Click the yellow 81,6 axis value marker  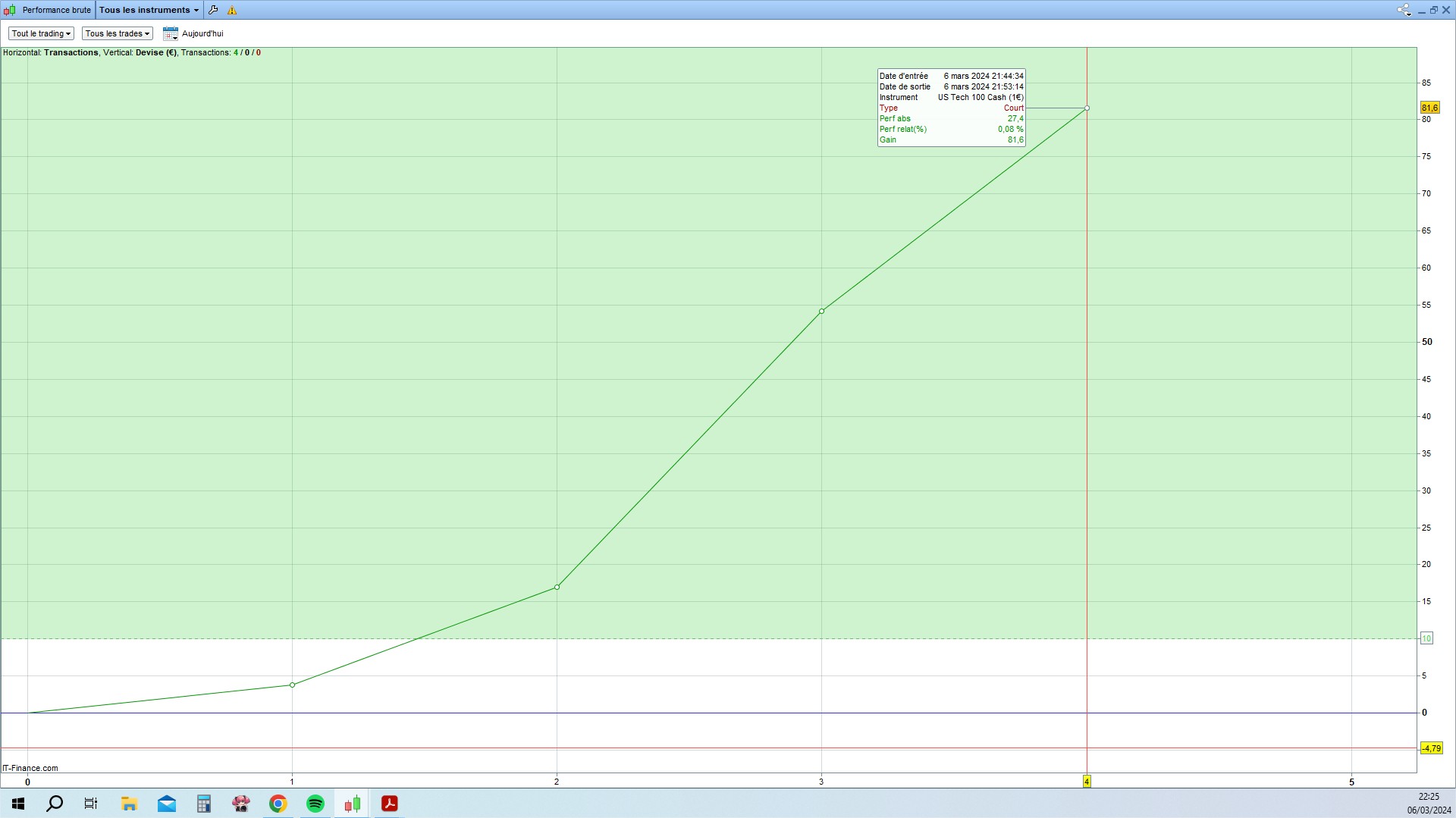click(x=1429, y=108)
